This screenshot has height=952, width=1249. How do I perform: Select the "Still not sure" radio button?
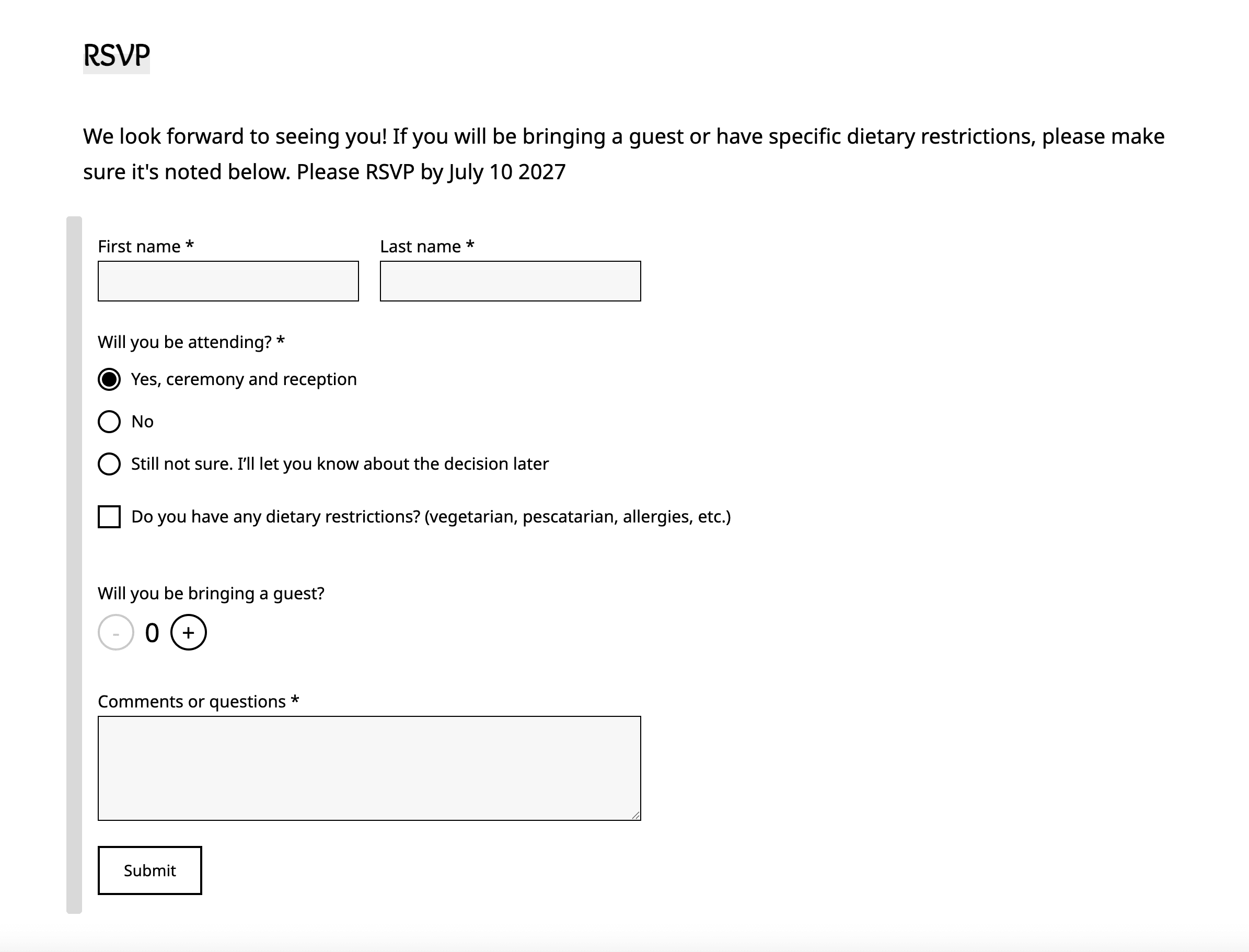pos(109,464)
